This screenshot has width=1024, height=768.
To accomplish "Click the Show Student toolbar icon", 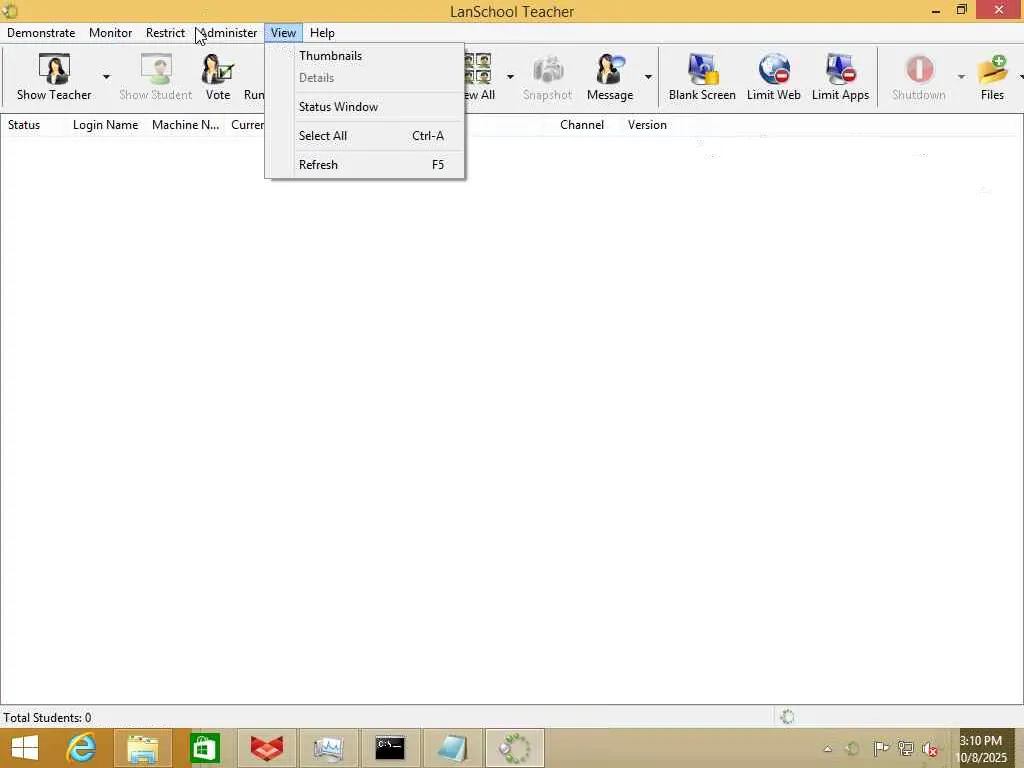I will [155, 77].
